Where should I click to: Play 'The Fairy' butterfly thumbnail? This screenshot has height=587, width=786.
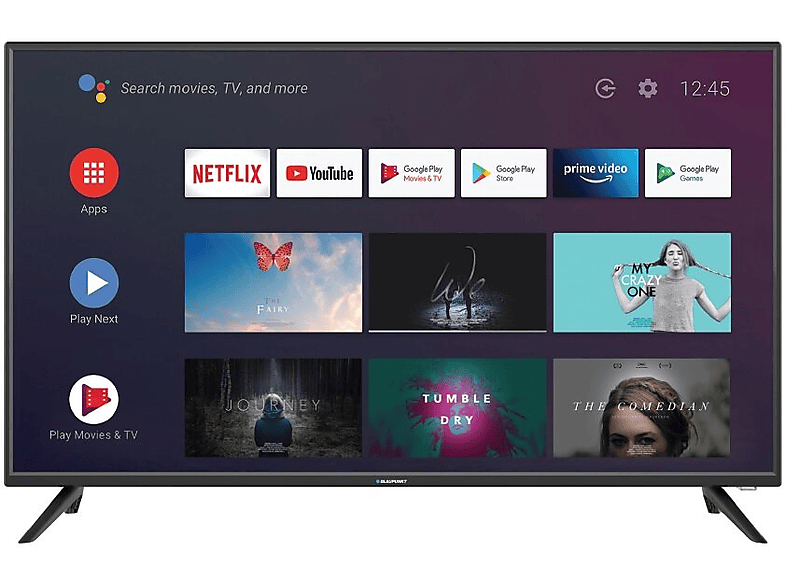click(x=273, y=282)
